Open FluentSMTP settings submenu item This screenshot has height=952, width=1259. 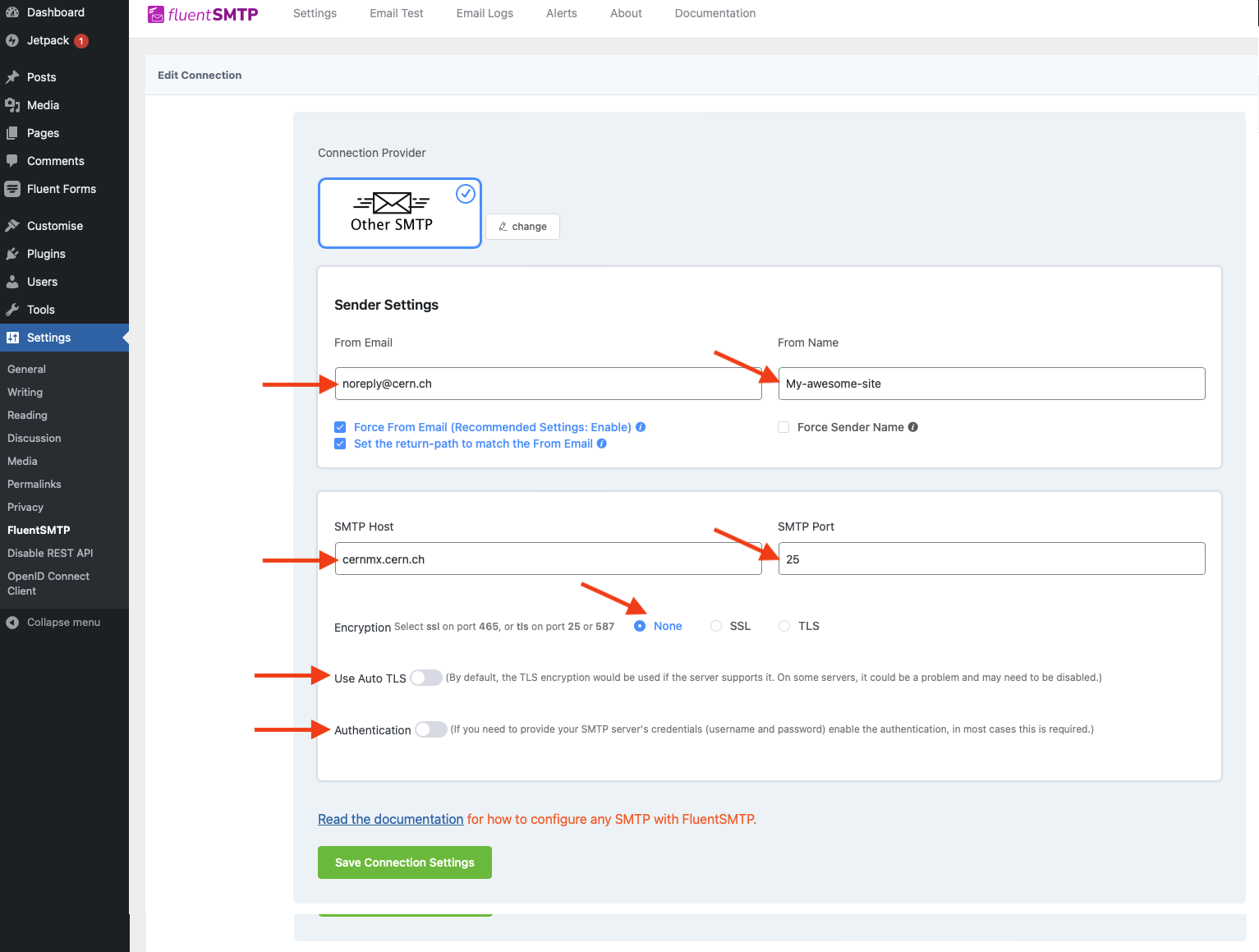pos(39,531)
